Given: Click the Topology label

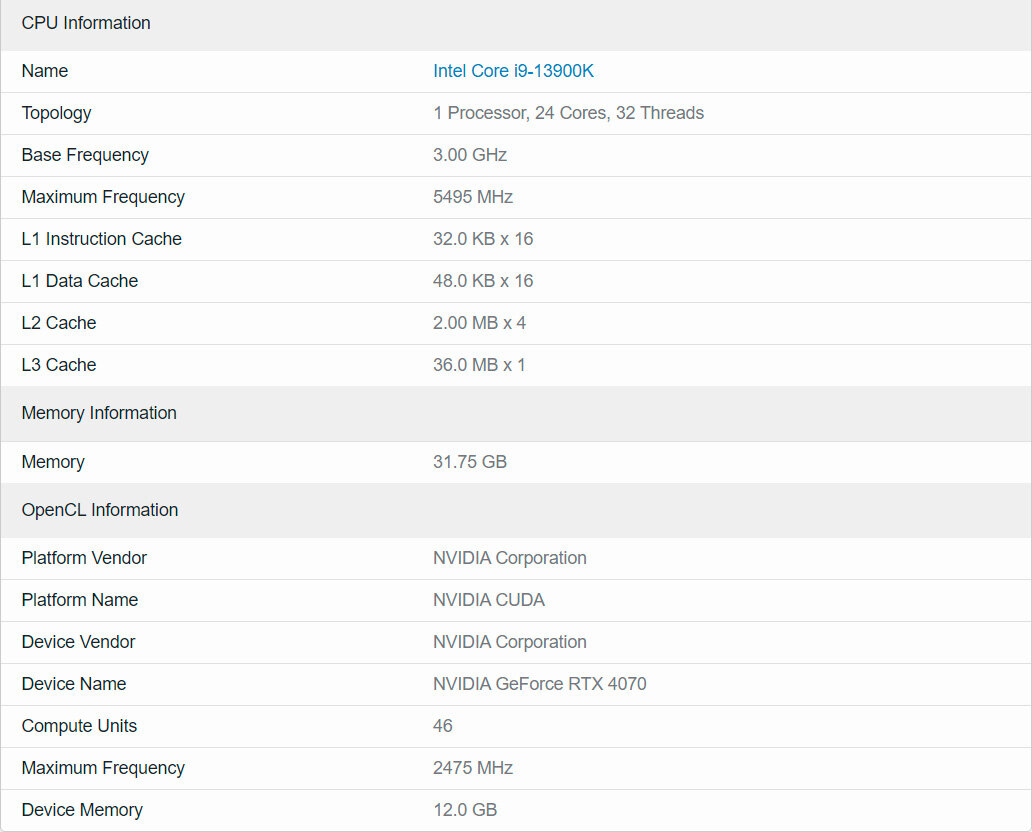Looking at the screenshot, I should pos(57,113).
